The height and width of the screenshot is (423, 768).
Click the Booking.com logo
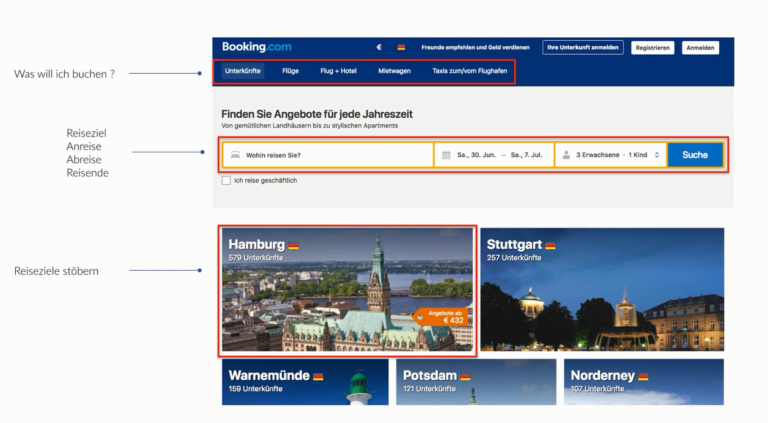click(x=257, y=47)
